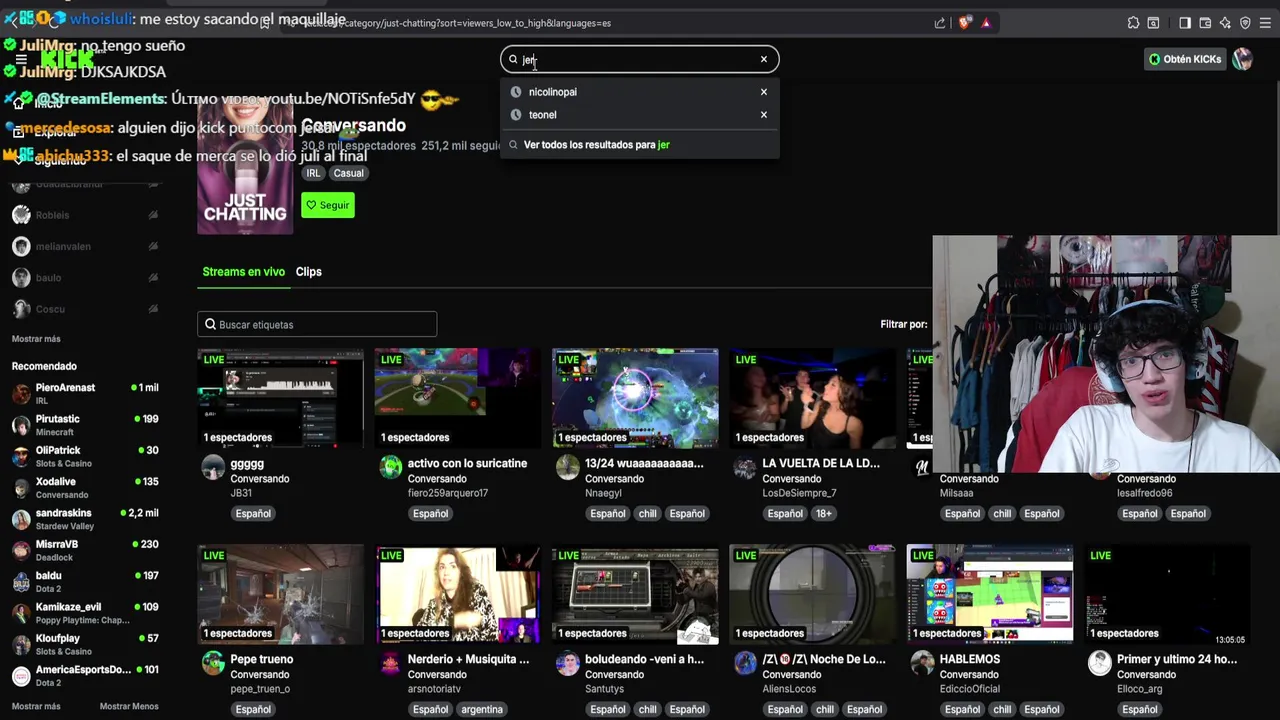Click pepe_truen_o streamer avatar

[x=213, y=664]
